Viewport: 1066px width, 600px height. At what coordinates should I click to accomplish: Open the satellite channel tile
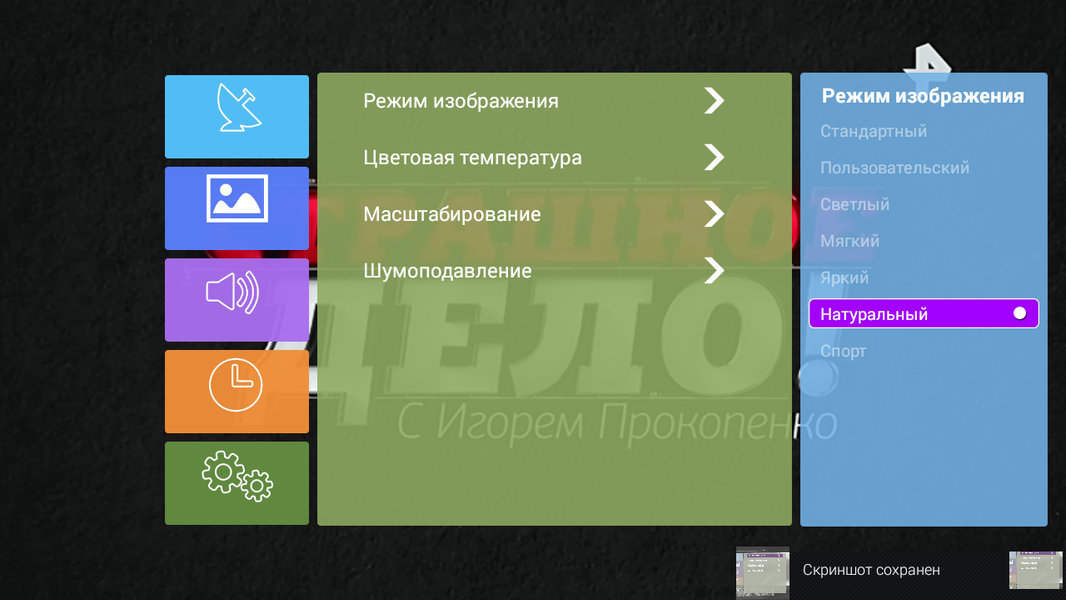coord(237,116)
